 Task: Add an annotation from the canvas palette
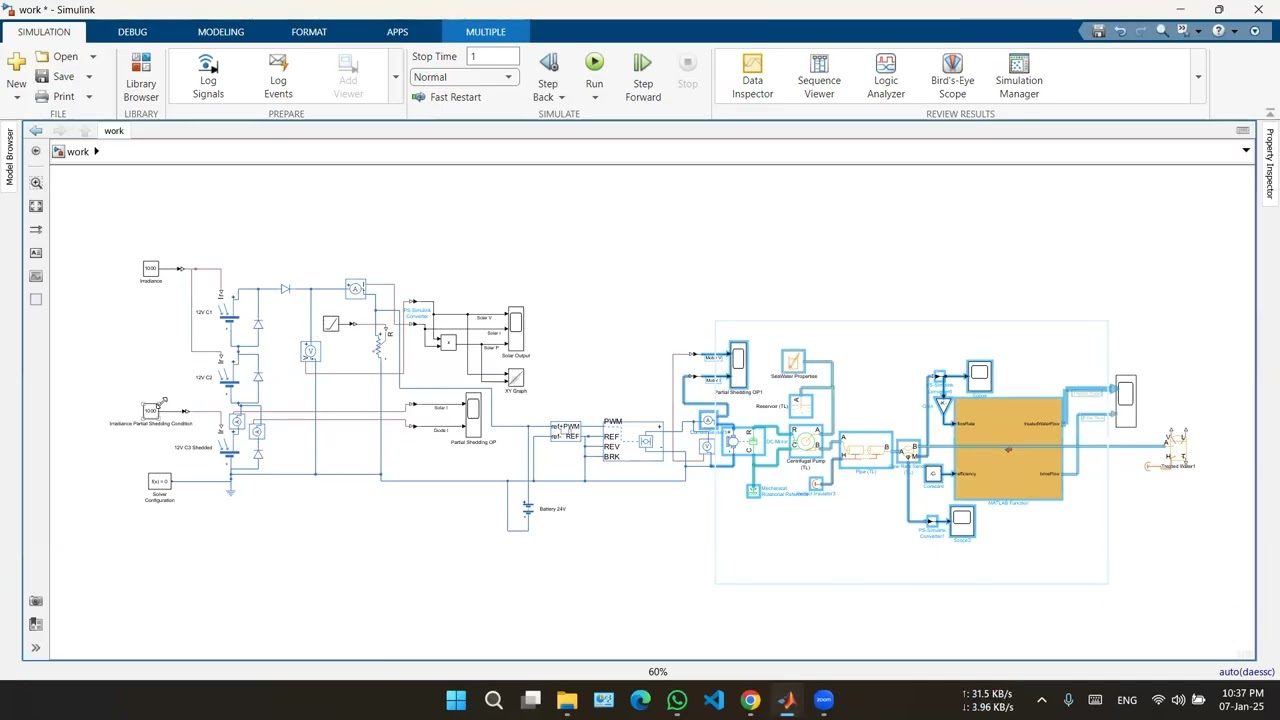(36, 253)
